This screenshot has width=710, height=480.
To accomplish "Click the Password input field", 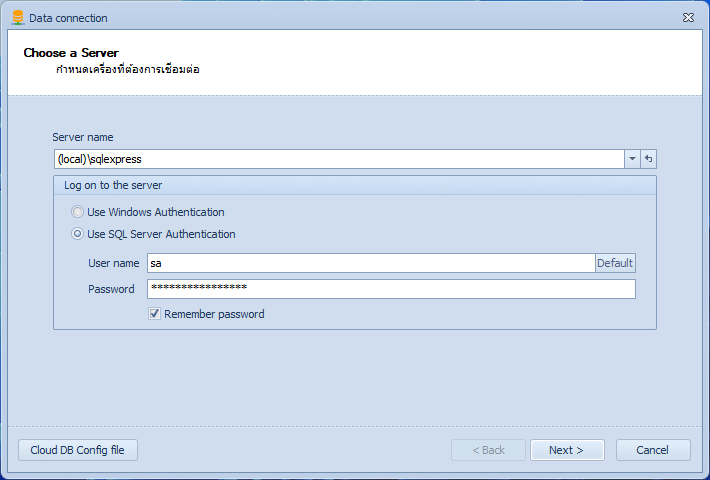I will (391, 289).
